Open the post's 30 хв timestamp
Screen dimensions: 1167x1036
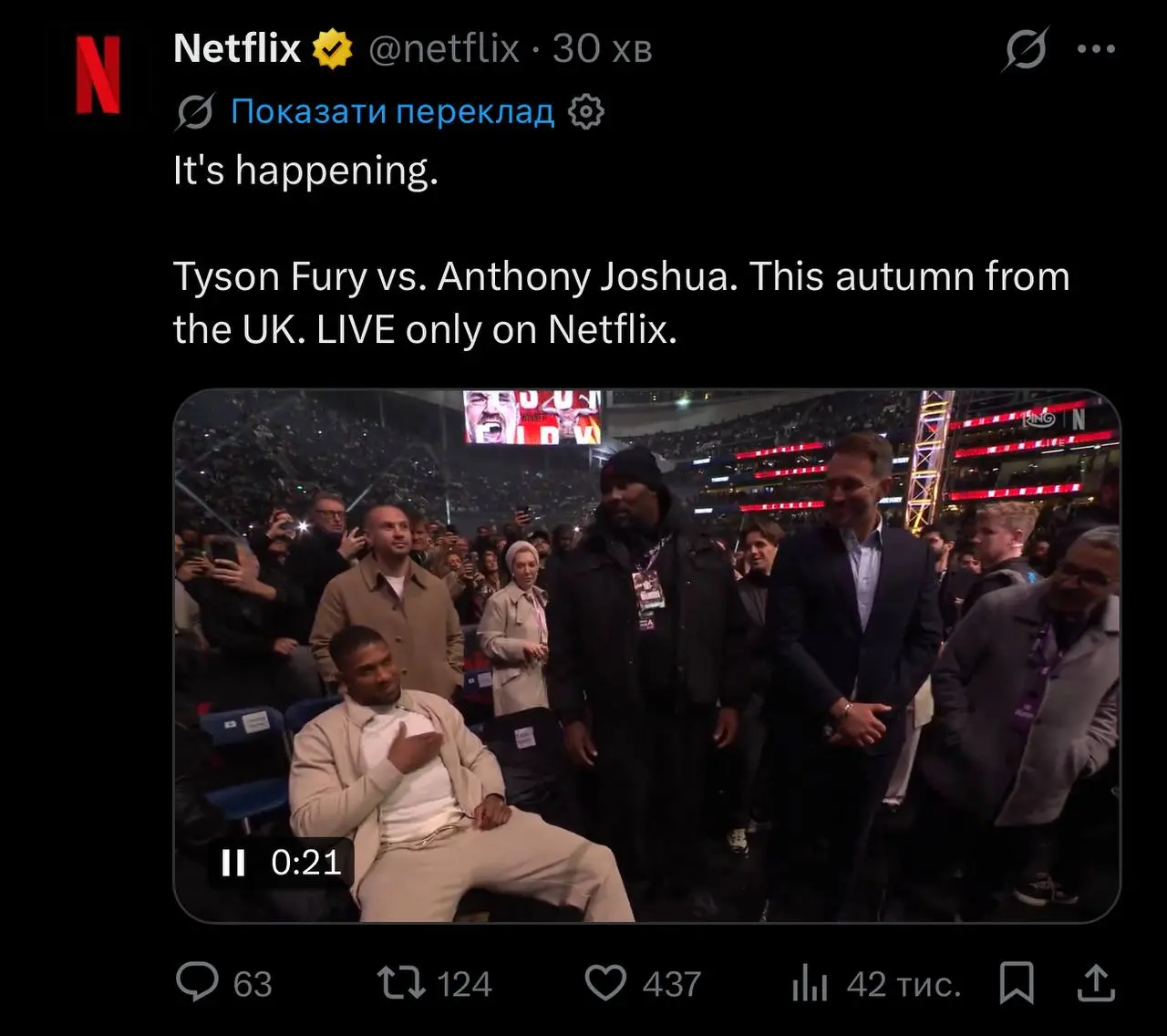click(x=603, y=48)
